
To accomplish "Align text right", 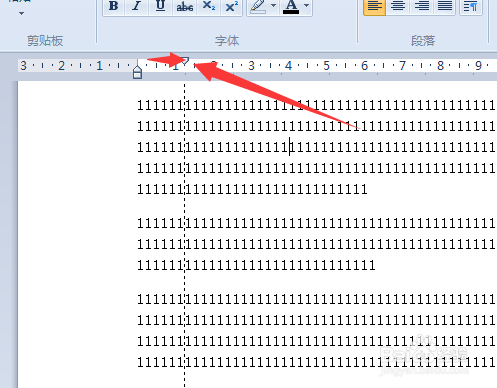I will coord(421,6).
